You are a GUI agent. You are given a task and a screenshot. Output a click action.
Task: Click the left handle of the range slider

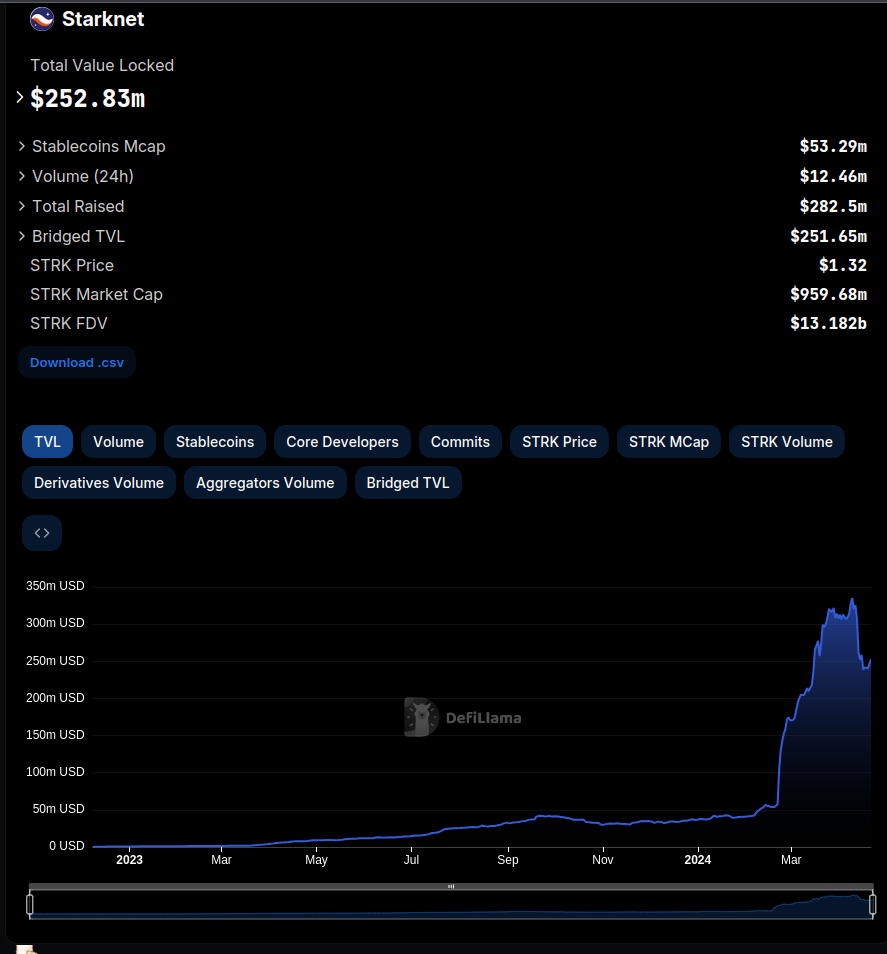tap(30, 904)
